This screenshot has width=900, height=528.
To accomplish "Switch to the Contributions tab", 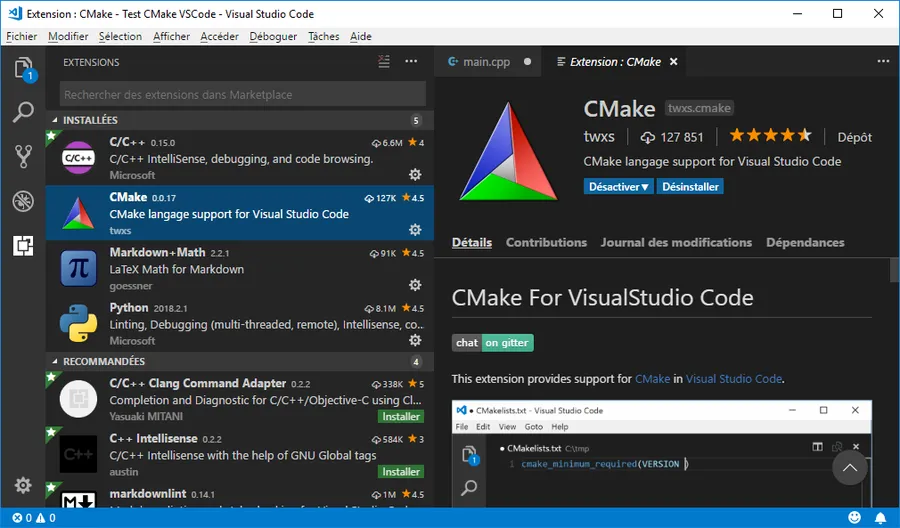I will coord(546,242).
